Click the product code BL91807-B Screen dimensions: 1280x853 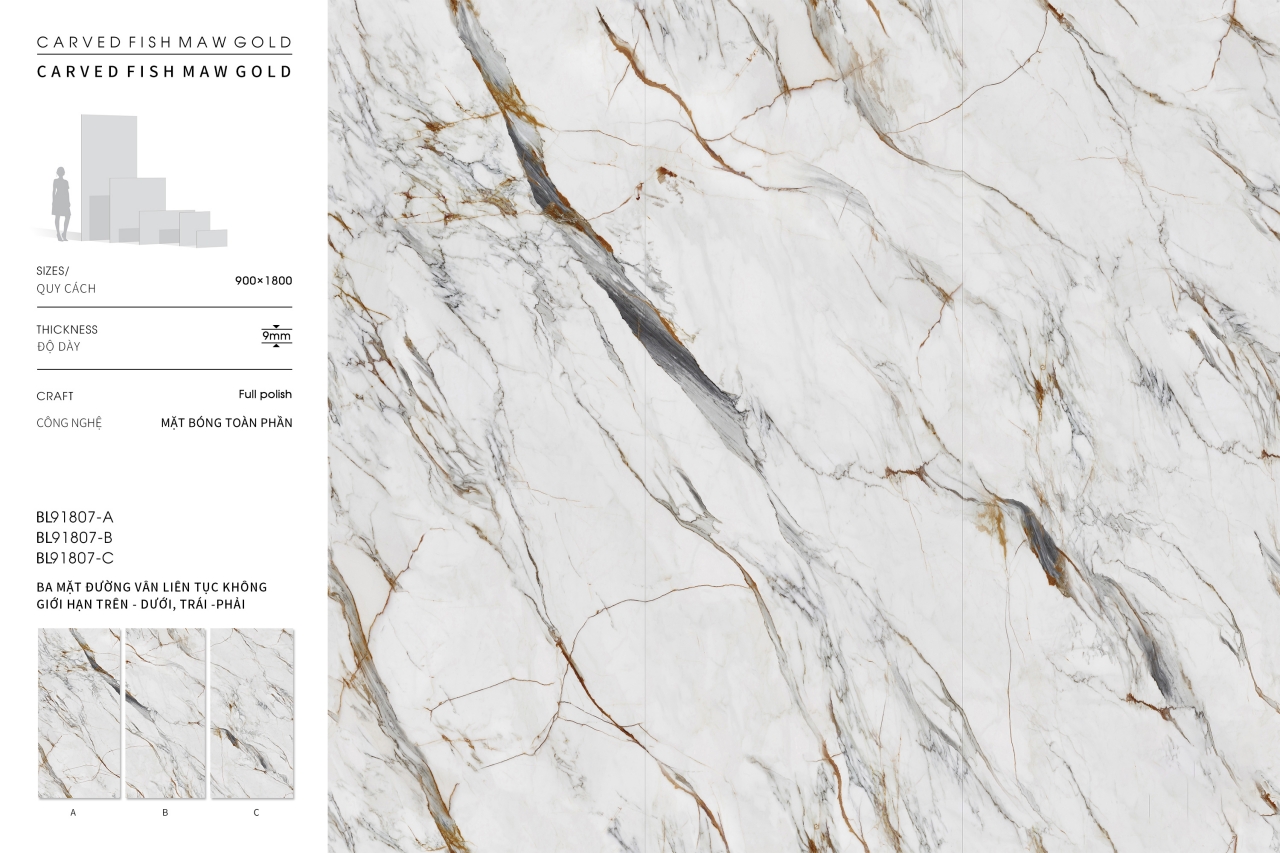pos(75,538)
